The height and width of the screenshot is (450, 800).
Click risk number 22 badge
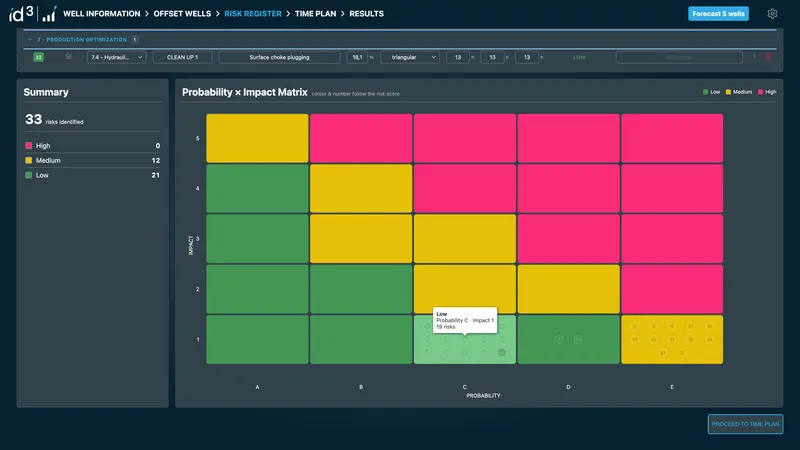click(38, 57)
